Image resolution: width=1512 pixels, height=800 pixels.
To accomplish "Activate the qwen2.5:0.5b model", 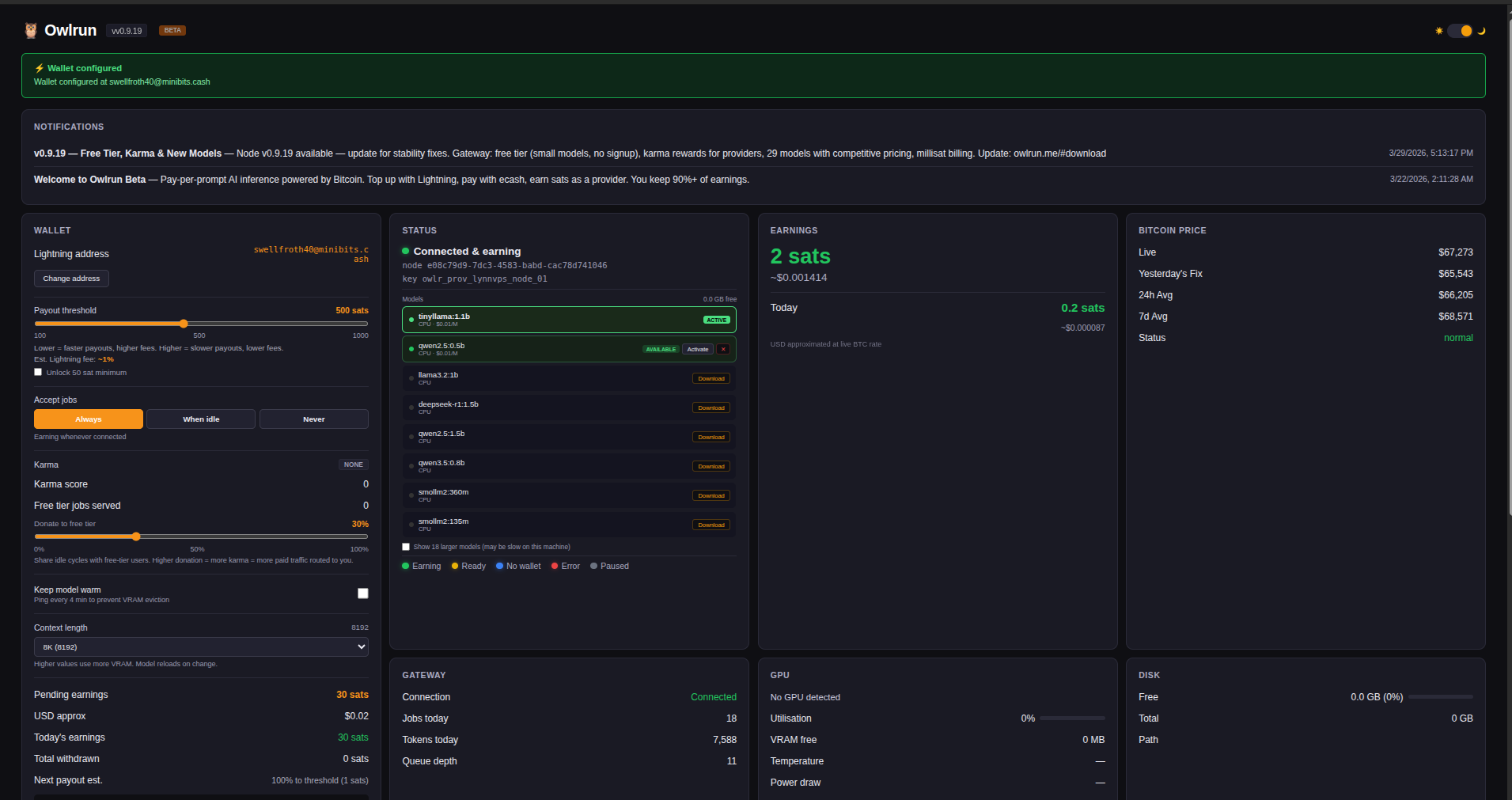I will pyautogui.click(x=697, y=349).
